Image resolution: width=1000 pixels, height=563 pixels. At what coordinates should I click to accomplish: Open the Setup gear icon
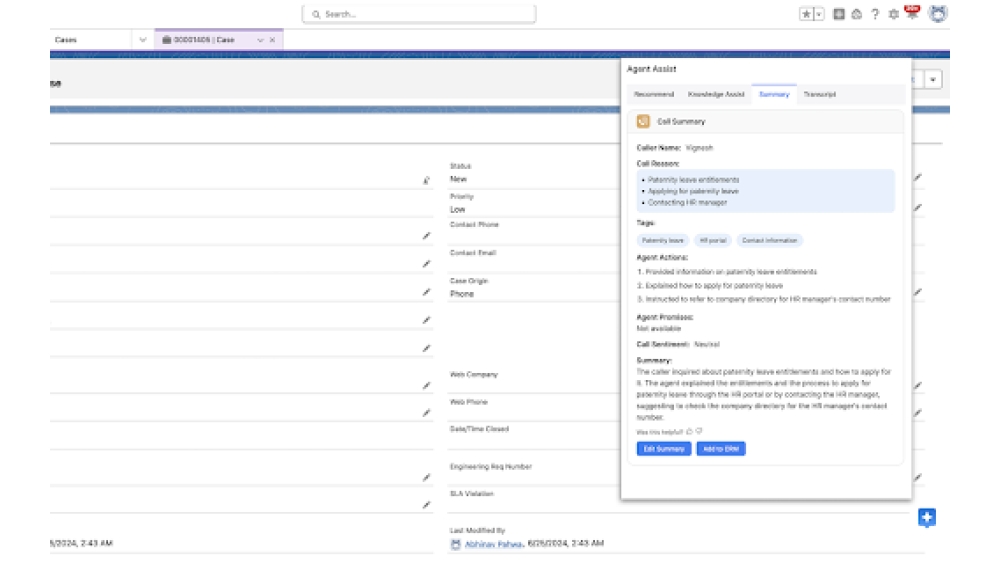pyautogui.click(x=893, y=14)
